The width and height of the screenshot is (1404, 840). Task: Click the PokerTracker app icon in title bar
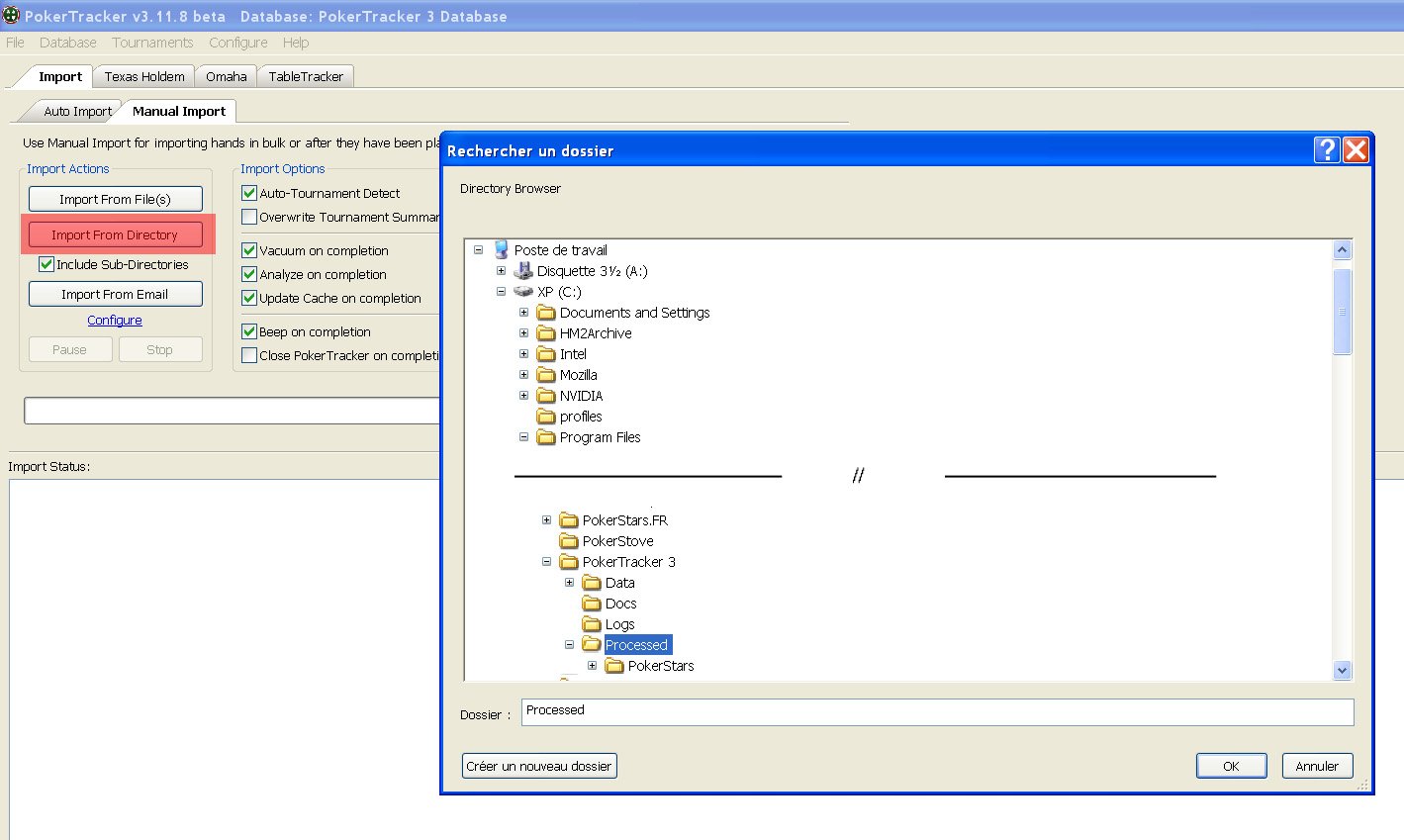(x=11, y=16)
